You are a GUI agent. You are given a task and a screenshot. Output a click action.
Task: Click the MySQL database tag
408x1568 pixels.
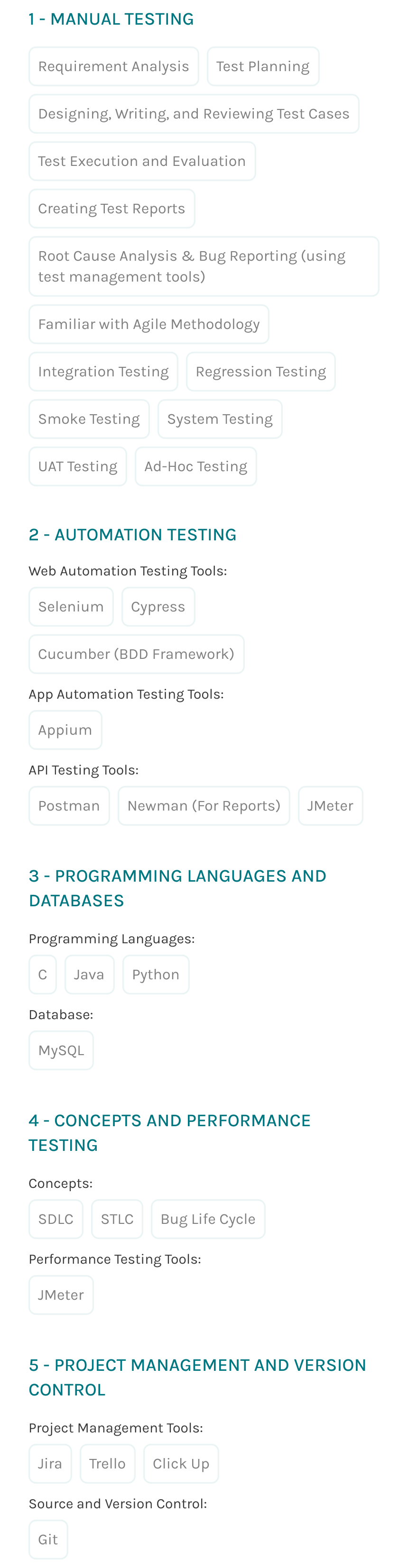click(61, 1050)
